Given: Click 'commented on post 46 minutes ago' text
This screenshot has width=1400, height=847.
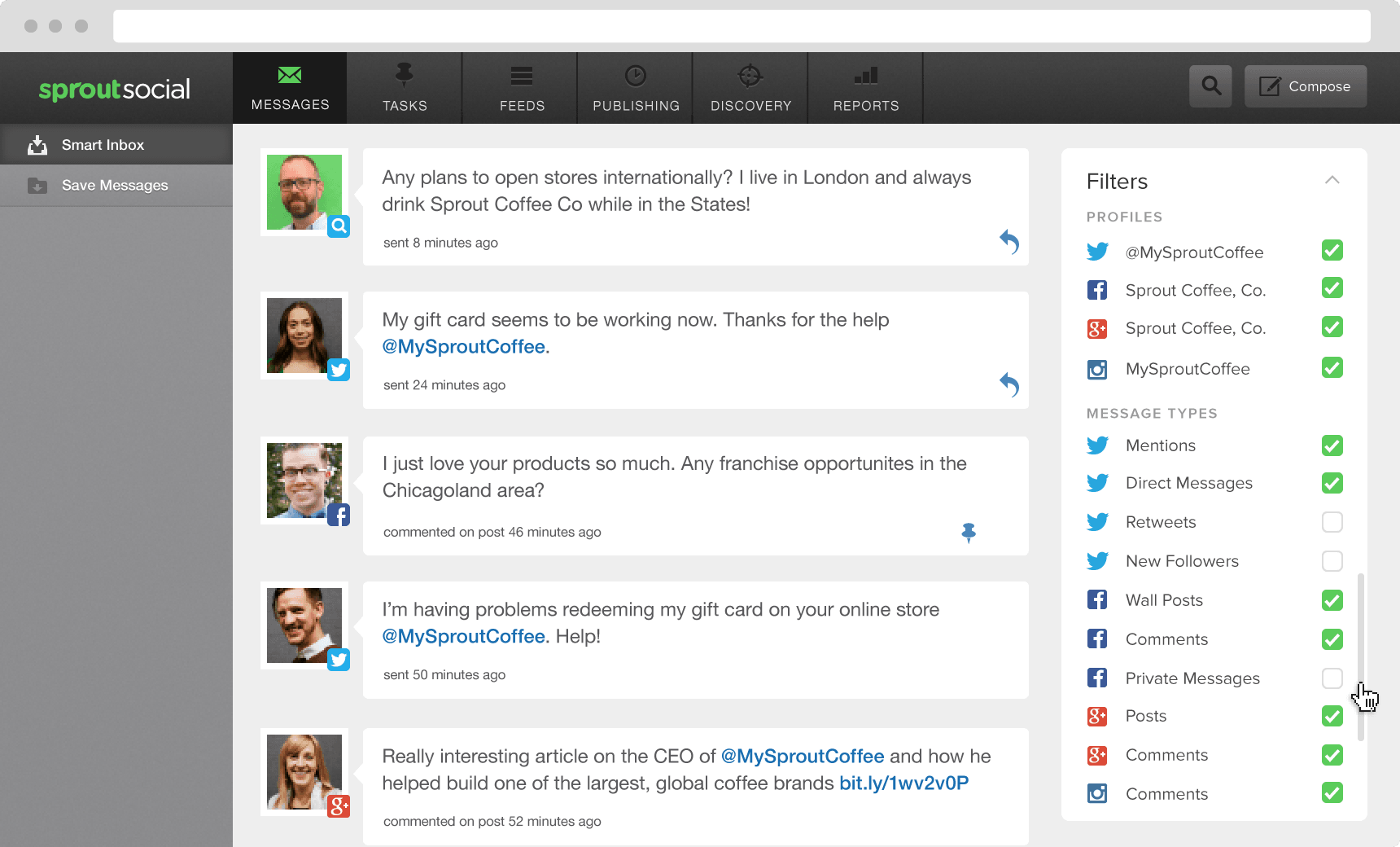Looking at the screenshot, I should (x=492, y=532).
